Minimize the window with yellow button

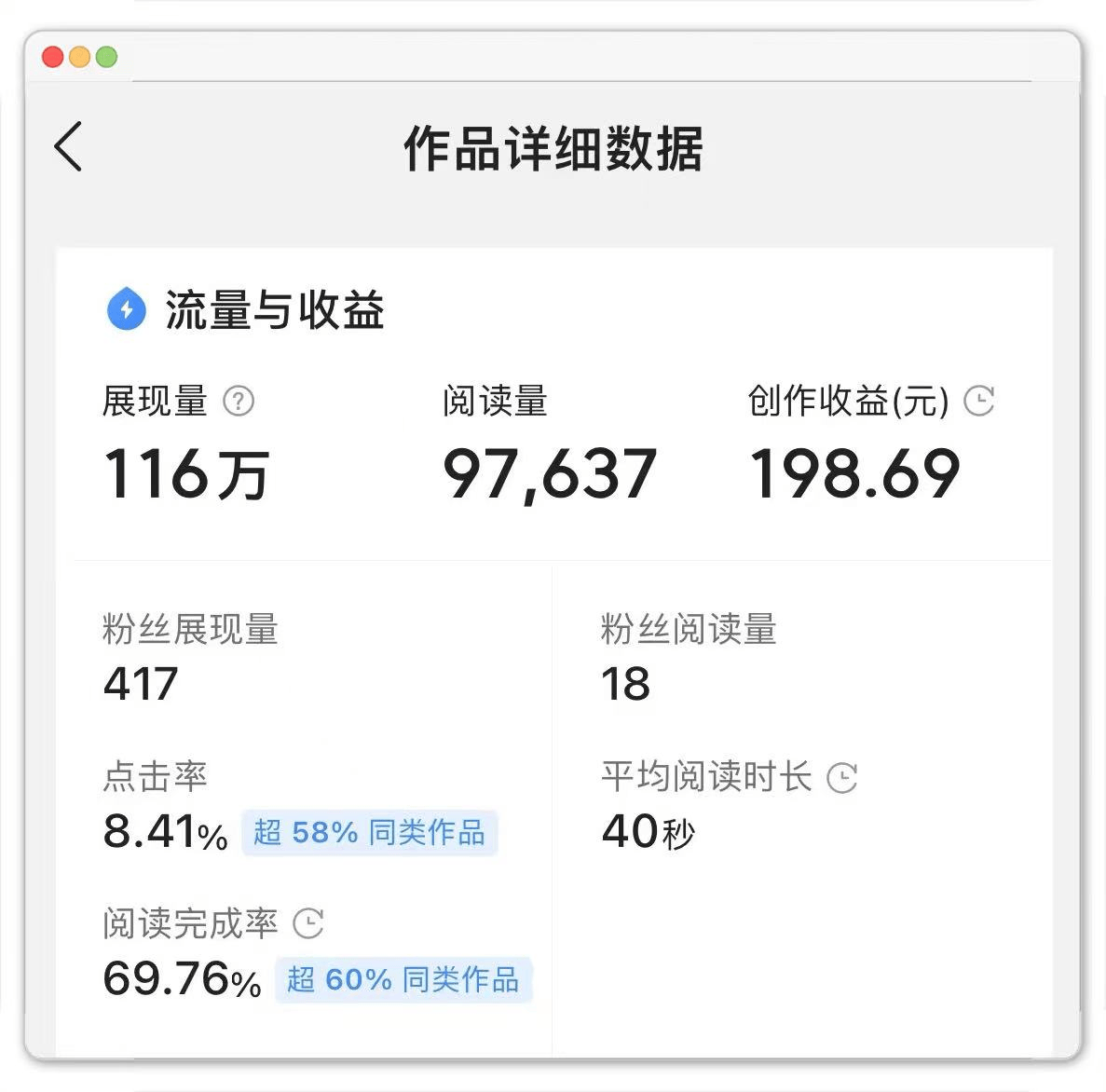click(80, 57)
